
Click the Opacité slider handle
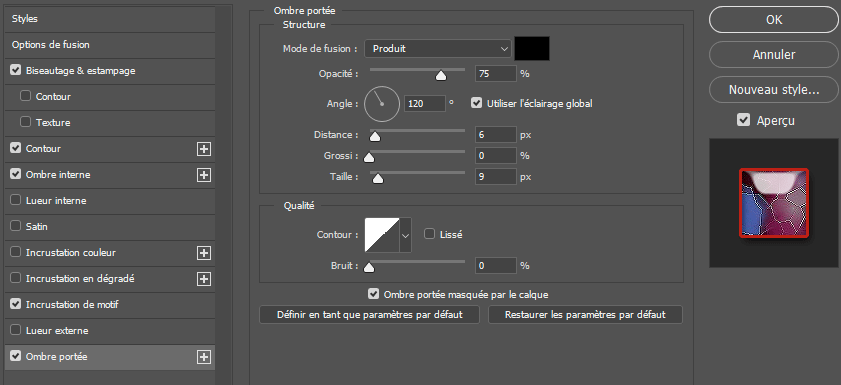tap(441, 76)
